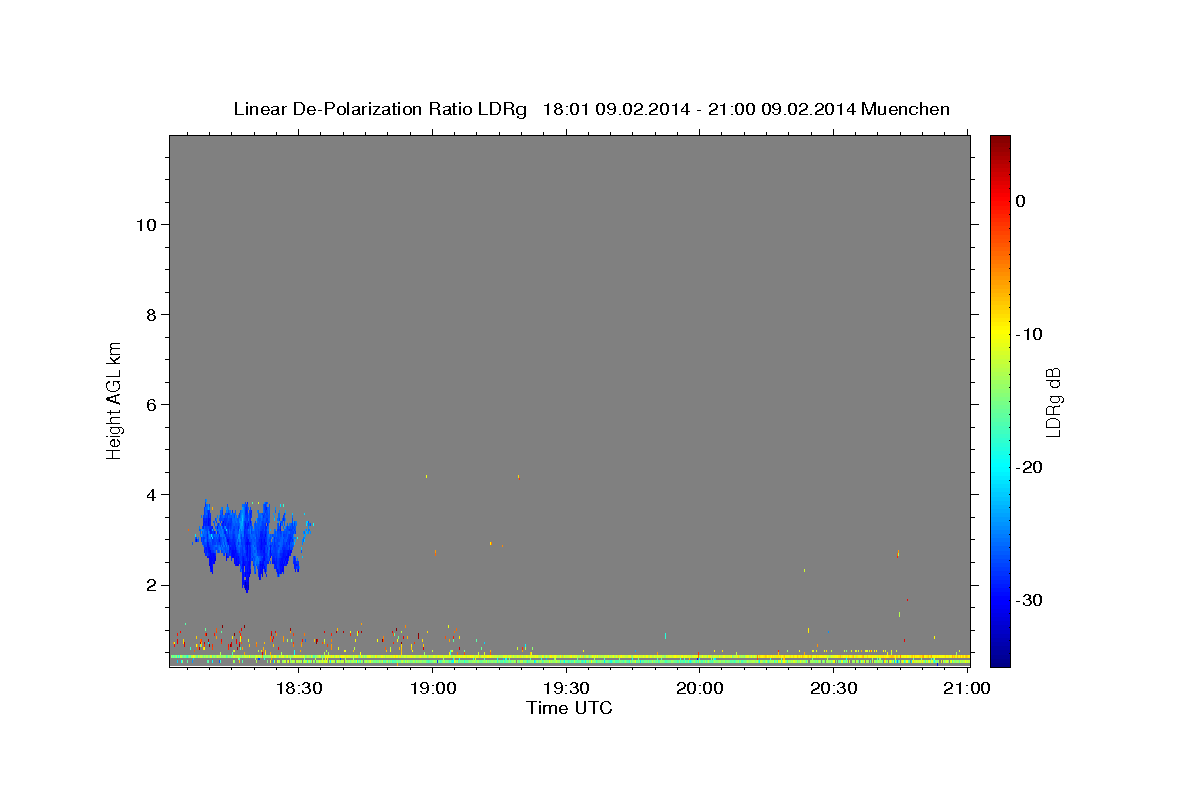Viewport: 1200px width, 800px height.
Task: Click the 21:00 time tick label
Action: tap(967, 689)
